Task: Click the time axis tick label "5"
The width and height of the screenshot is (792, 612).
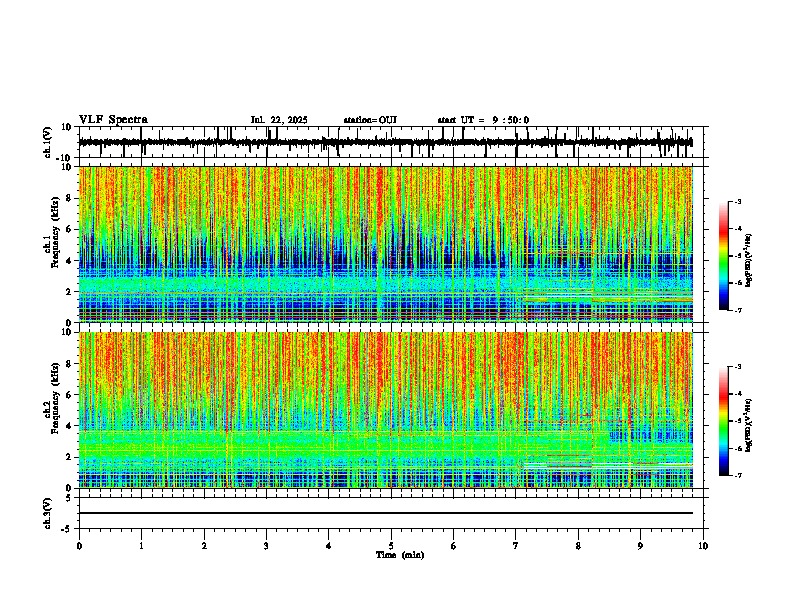Action: [391, 546]
